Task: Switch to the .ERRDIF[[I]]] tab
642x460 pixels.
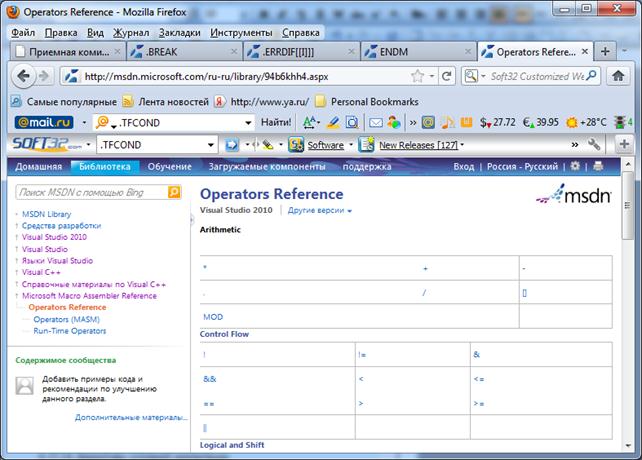Action: 301,52
